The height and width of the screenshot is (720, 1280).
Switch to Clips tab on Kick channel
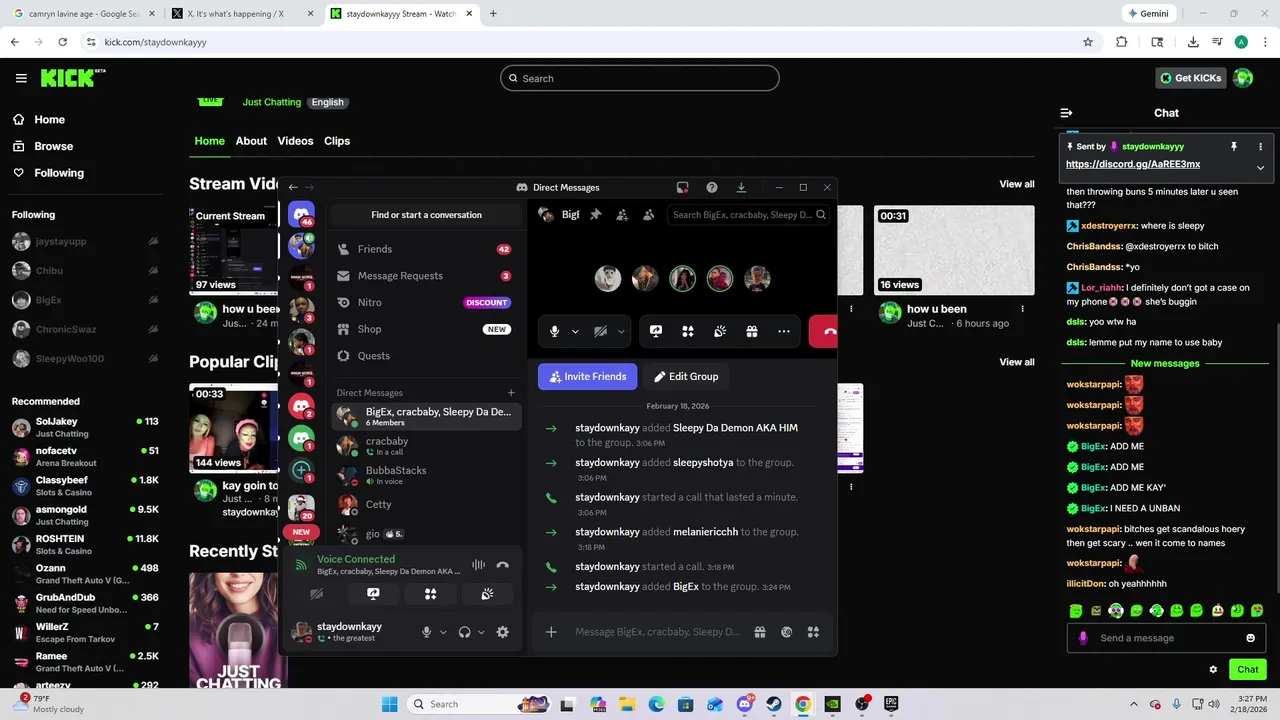point(337,141)
